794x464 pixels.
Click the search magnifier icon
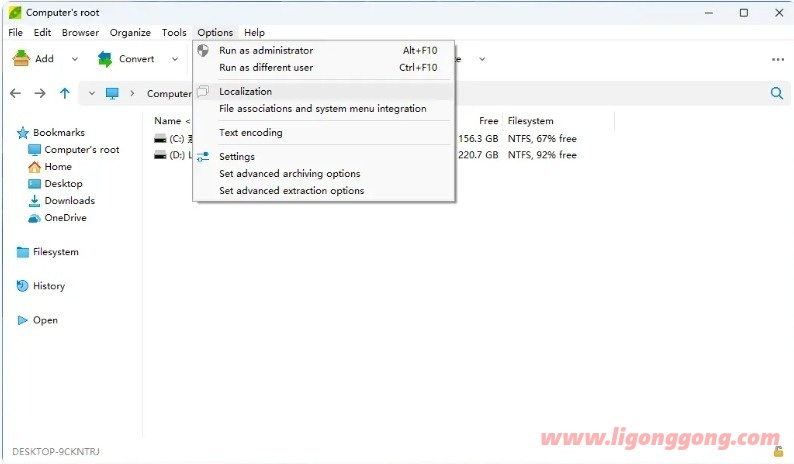click(x=777, y=93)
